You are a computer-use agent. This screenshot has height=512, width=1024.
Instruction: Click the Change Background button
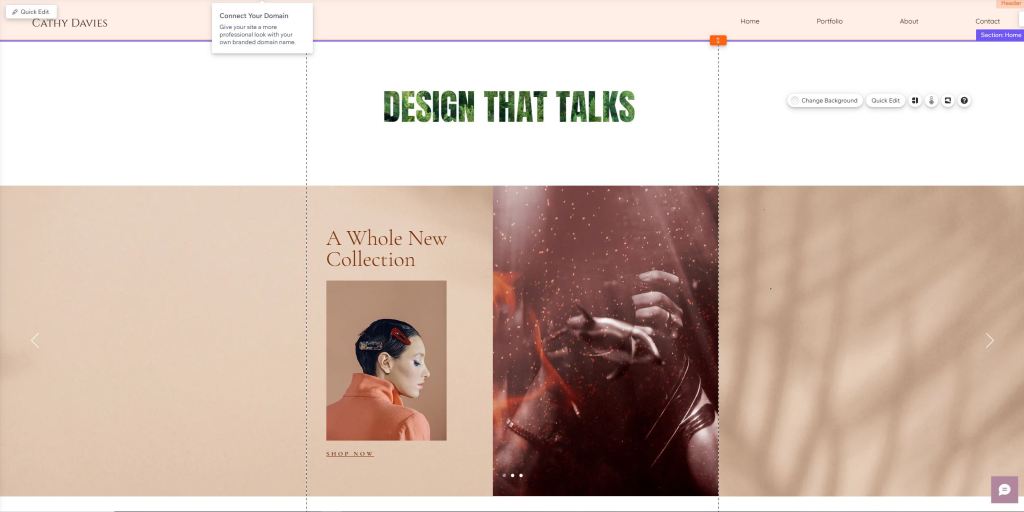(x=824, y=101)
